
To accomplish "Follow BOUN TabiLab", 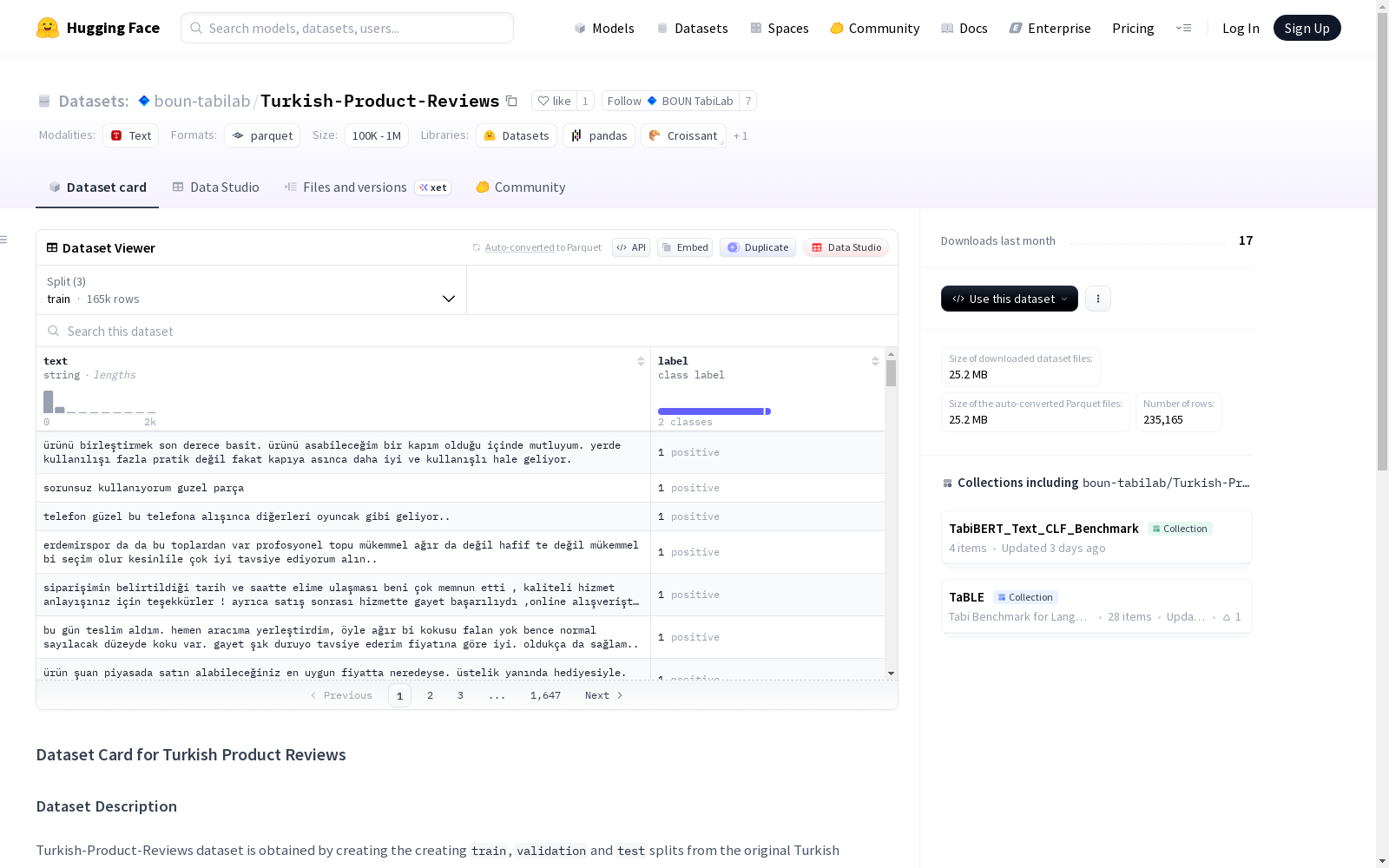I will (670, 102).
